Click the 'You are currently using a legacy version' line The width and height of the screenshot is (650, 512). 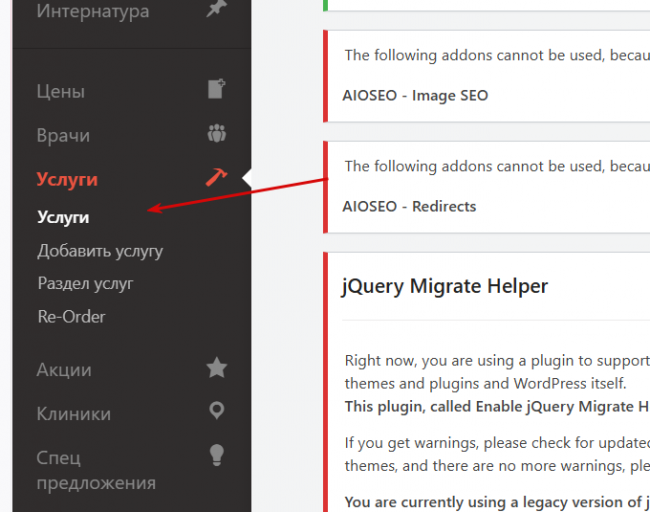(497, 502)
